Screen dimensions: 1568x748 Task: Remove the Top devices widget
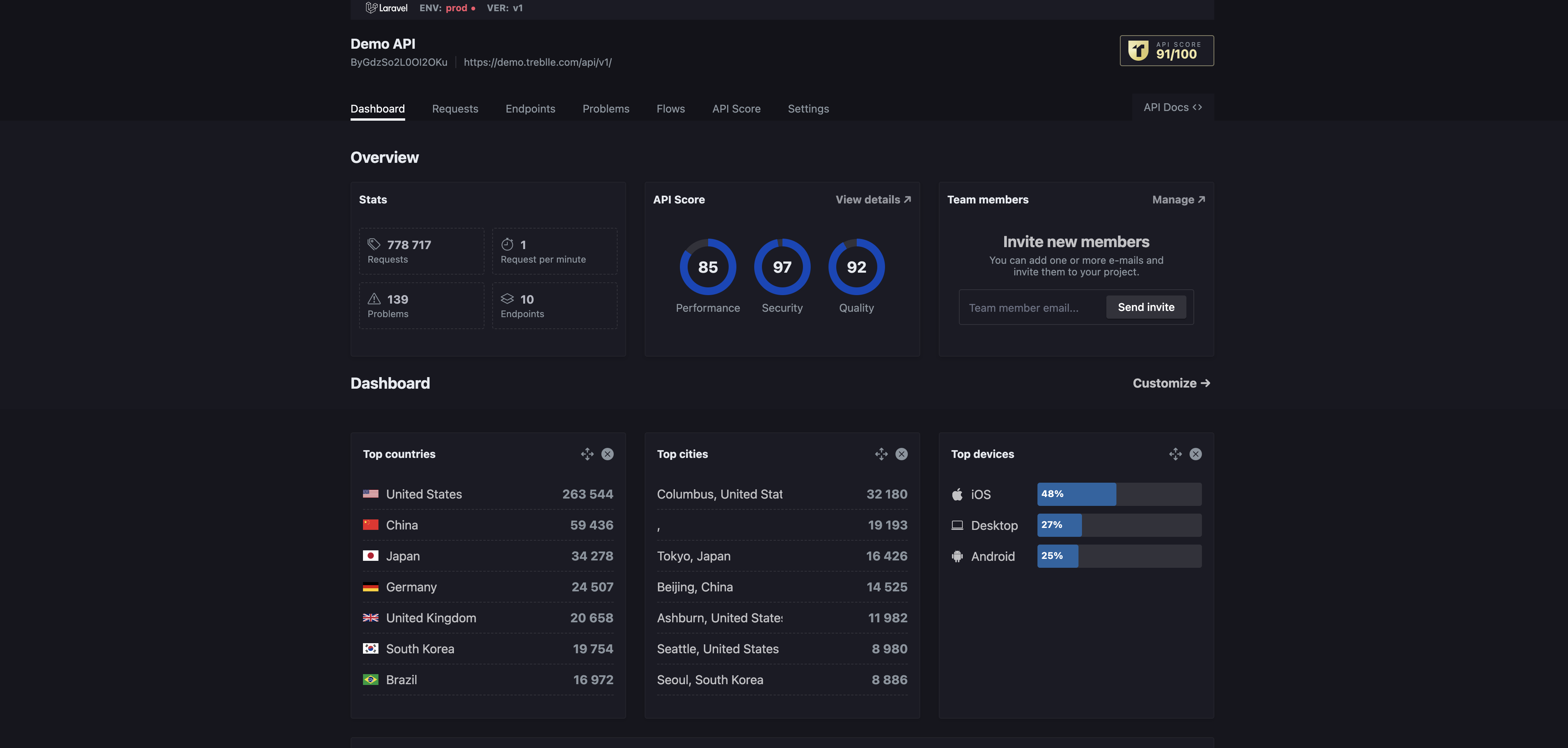click(1195, 454)
